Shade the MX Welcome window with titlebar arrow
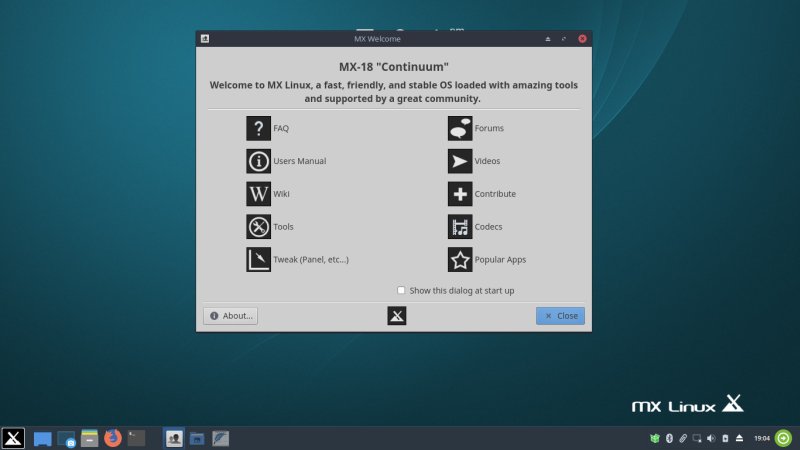Image resolution: width=800 pixels, height=450 pixels. point(548,39)
